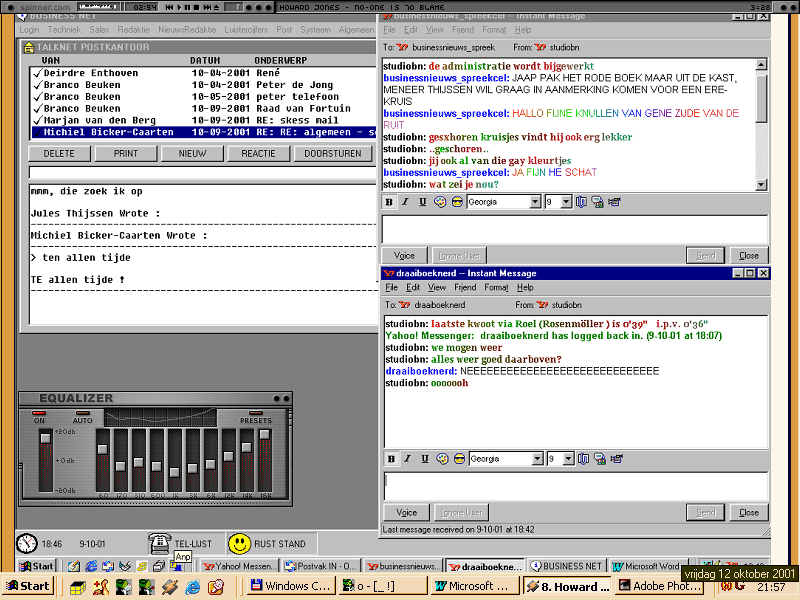Viewport: 800px width, 600px height.
Task: Open NieuwsRedaktie menu in Business Net
Action: point(185,30)
